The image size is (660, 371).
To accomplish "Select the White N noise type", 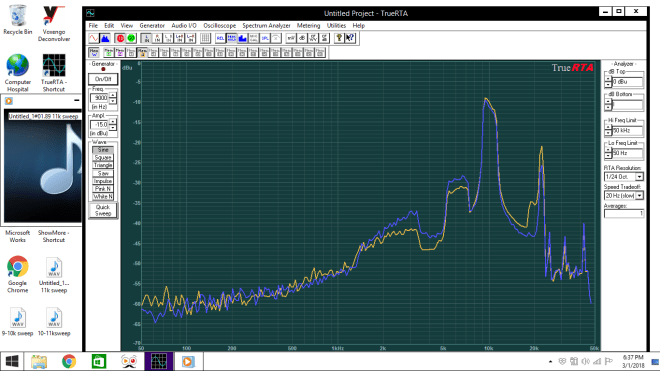I will [x=103, y=197].
